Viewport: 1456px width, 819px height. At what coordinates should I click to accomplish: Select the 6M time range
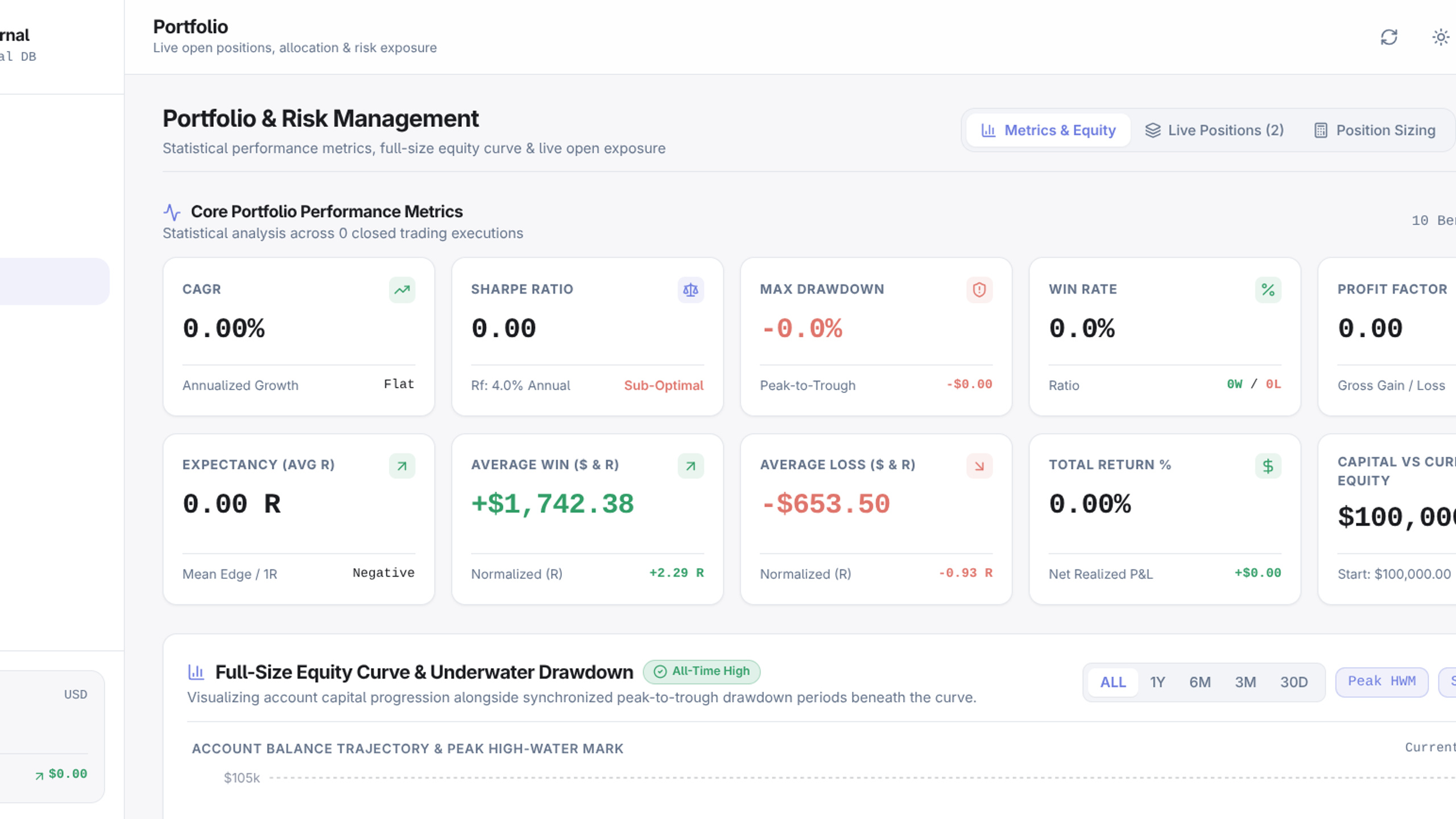pos(1200,682)
